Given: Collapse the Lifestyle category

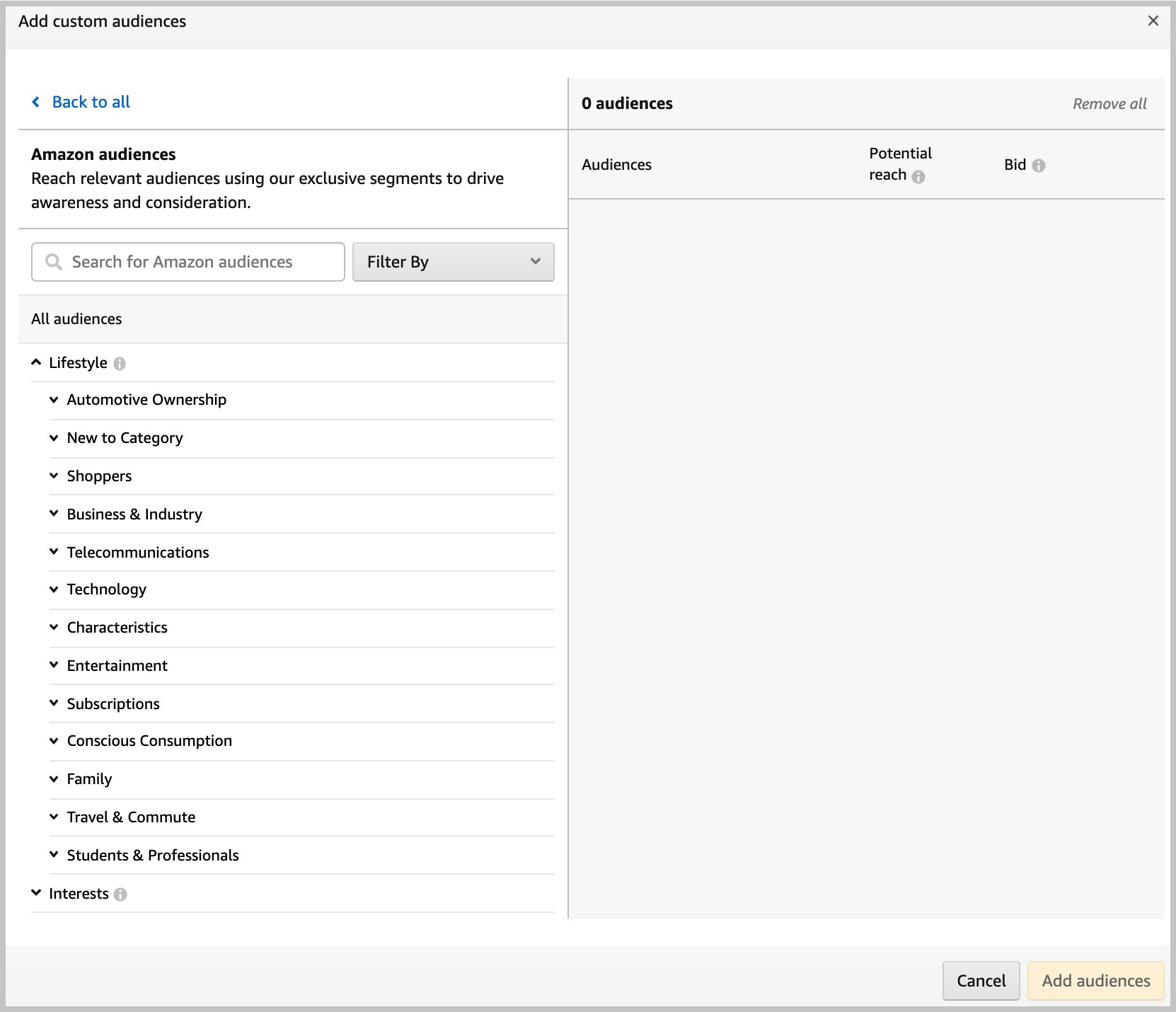Looking at the screenshot, I should point(37,362).
